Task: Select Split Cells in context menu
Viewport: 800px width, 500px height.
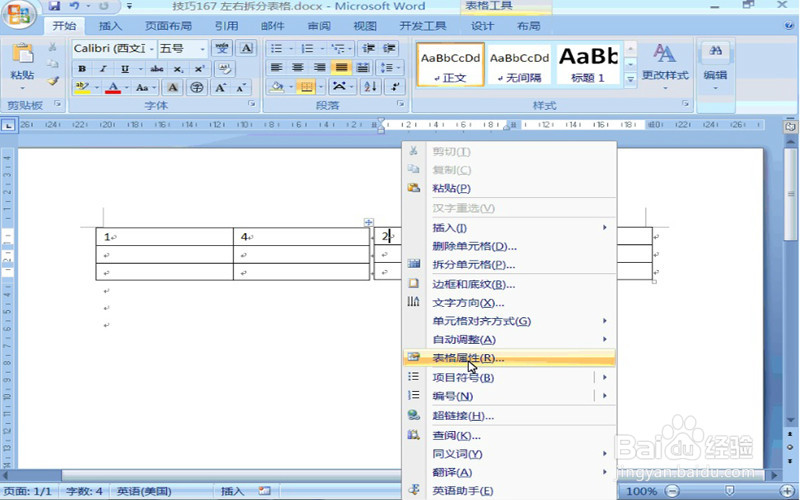Action: point(510,265)
